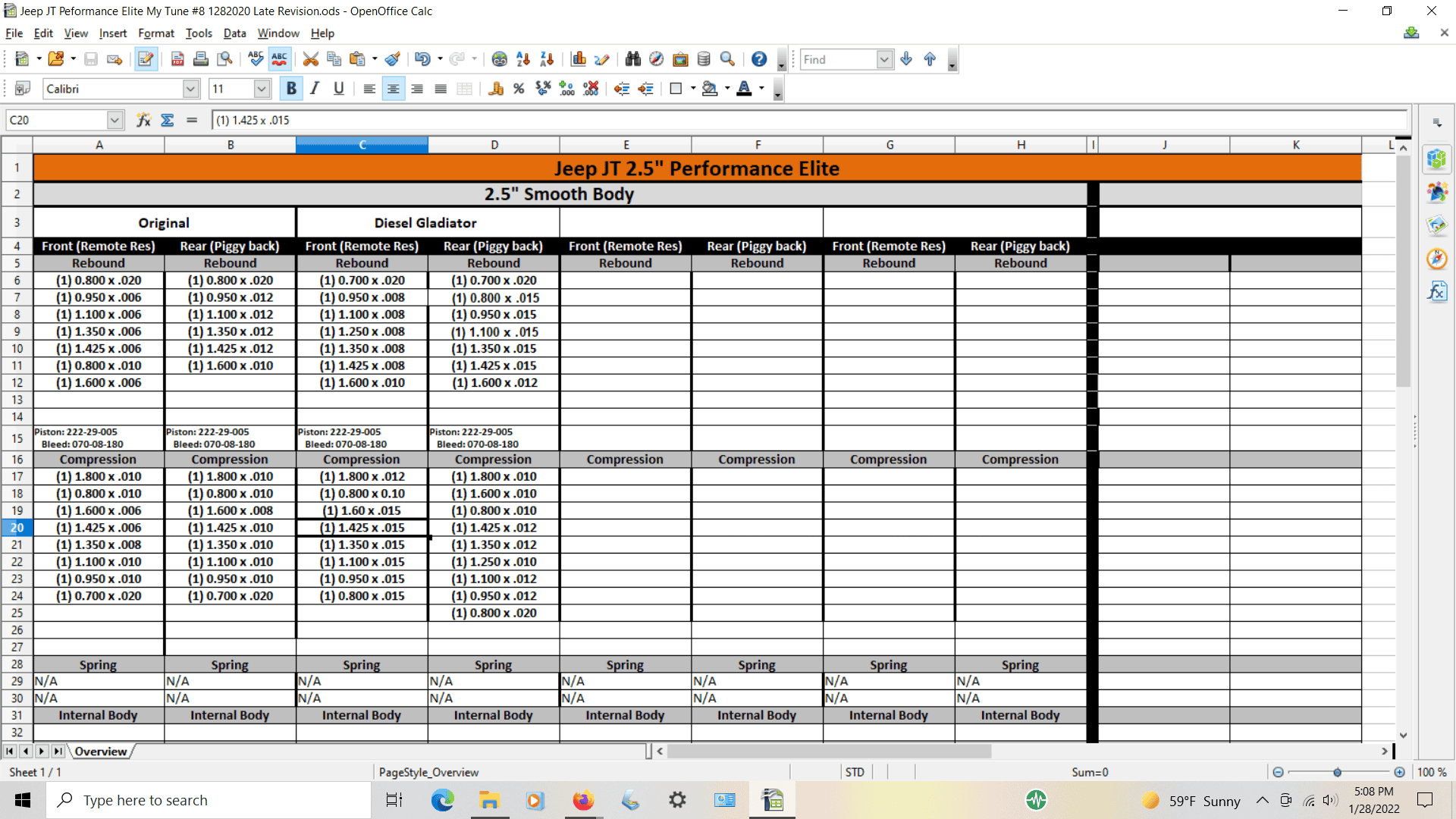
Task: Open the Navigator compass icon in toolbar
Action: [657, 59]
